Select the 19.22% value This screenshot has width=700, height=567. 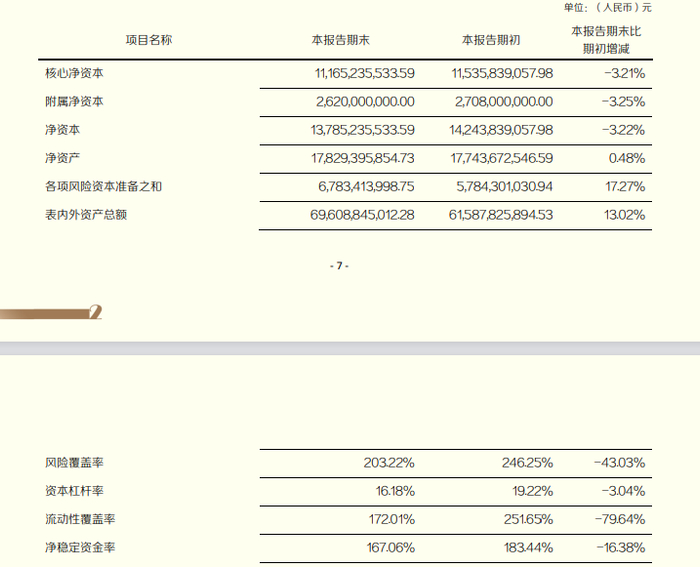533,491
